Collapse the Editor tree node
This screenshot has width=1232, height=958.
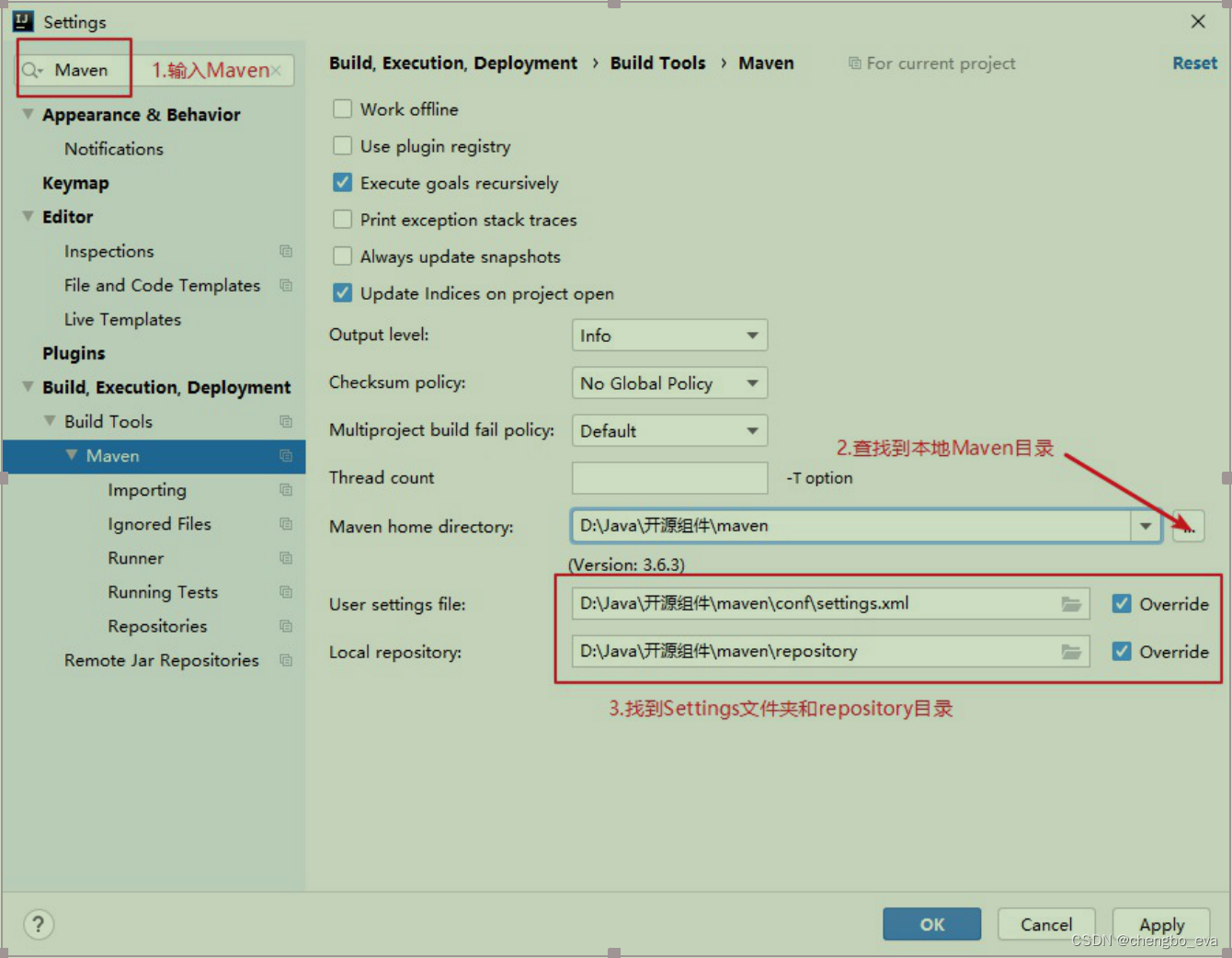click(x=29, y=216)
